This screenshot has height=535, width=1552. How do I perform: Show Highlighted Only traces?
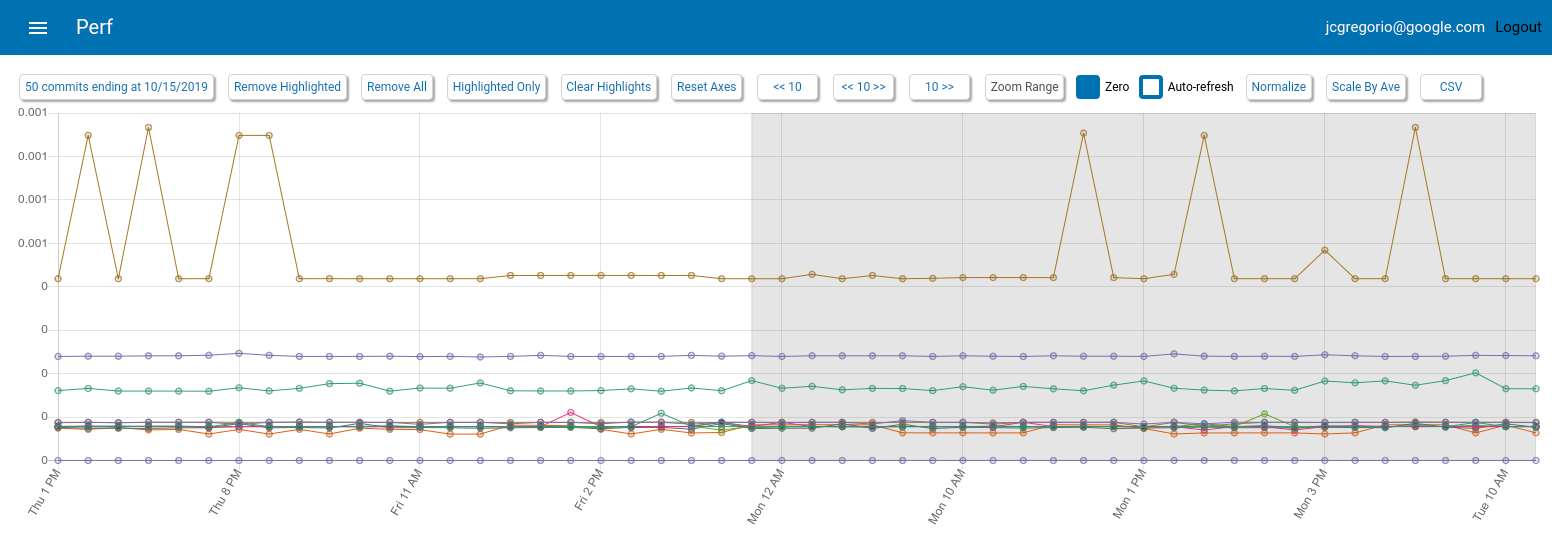[x=496, y=87]
